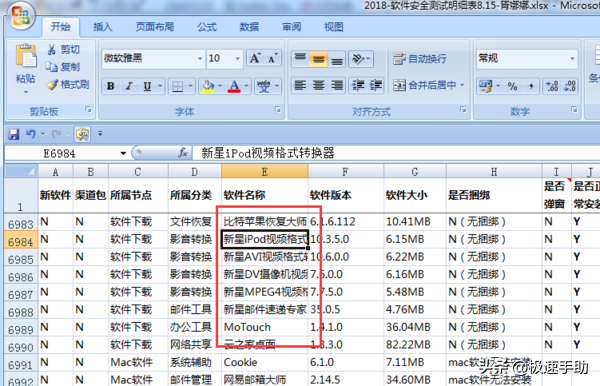Enable 自动换行 wrap text
Screen dimensions: 600x386
click(420, 59)
